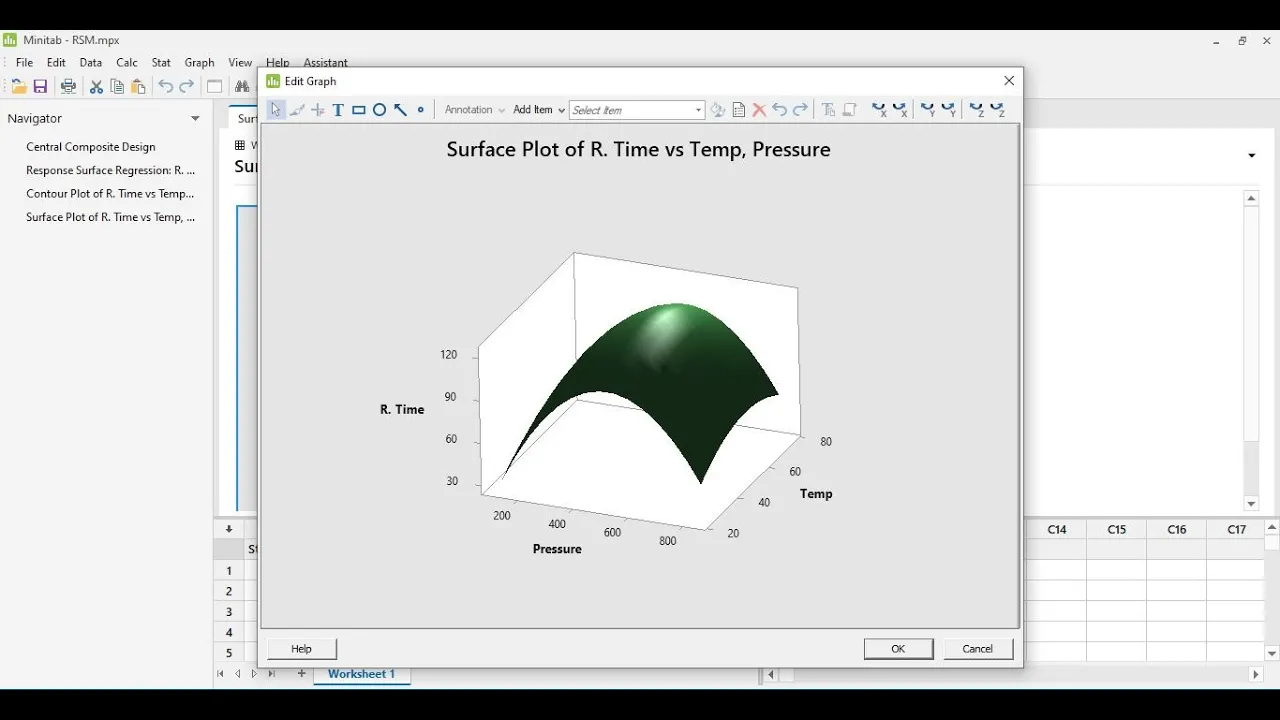Screen dimensions: 1280x720
Task: Select worksheet row 3 header
Action: [229, 612]
